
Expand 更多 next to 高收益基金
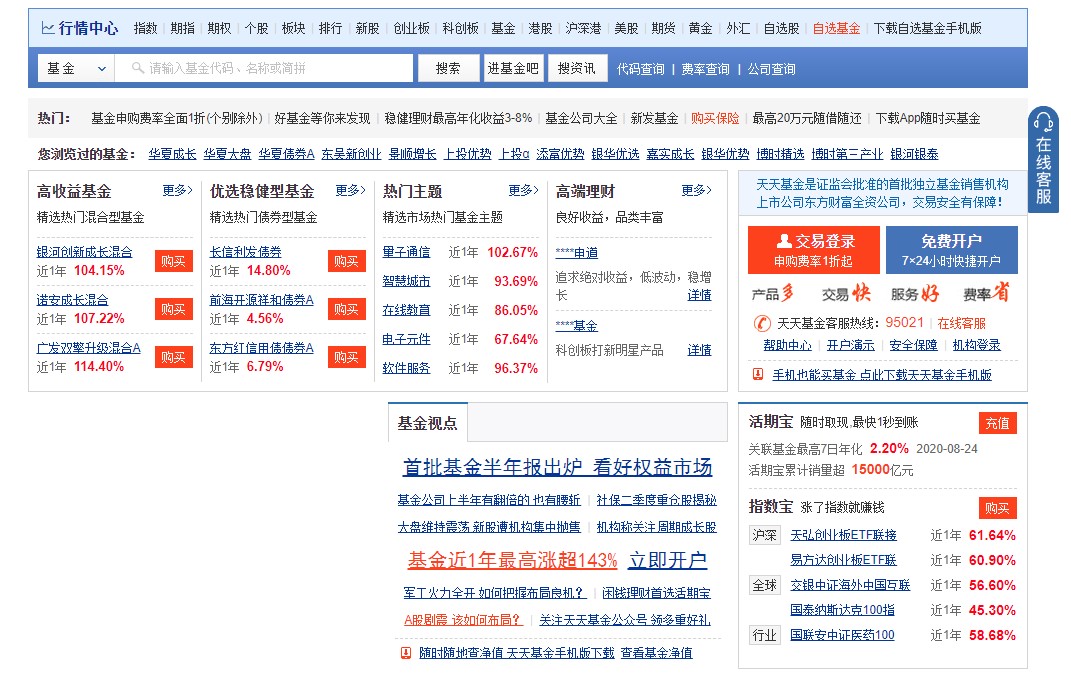pos(178,190)
